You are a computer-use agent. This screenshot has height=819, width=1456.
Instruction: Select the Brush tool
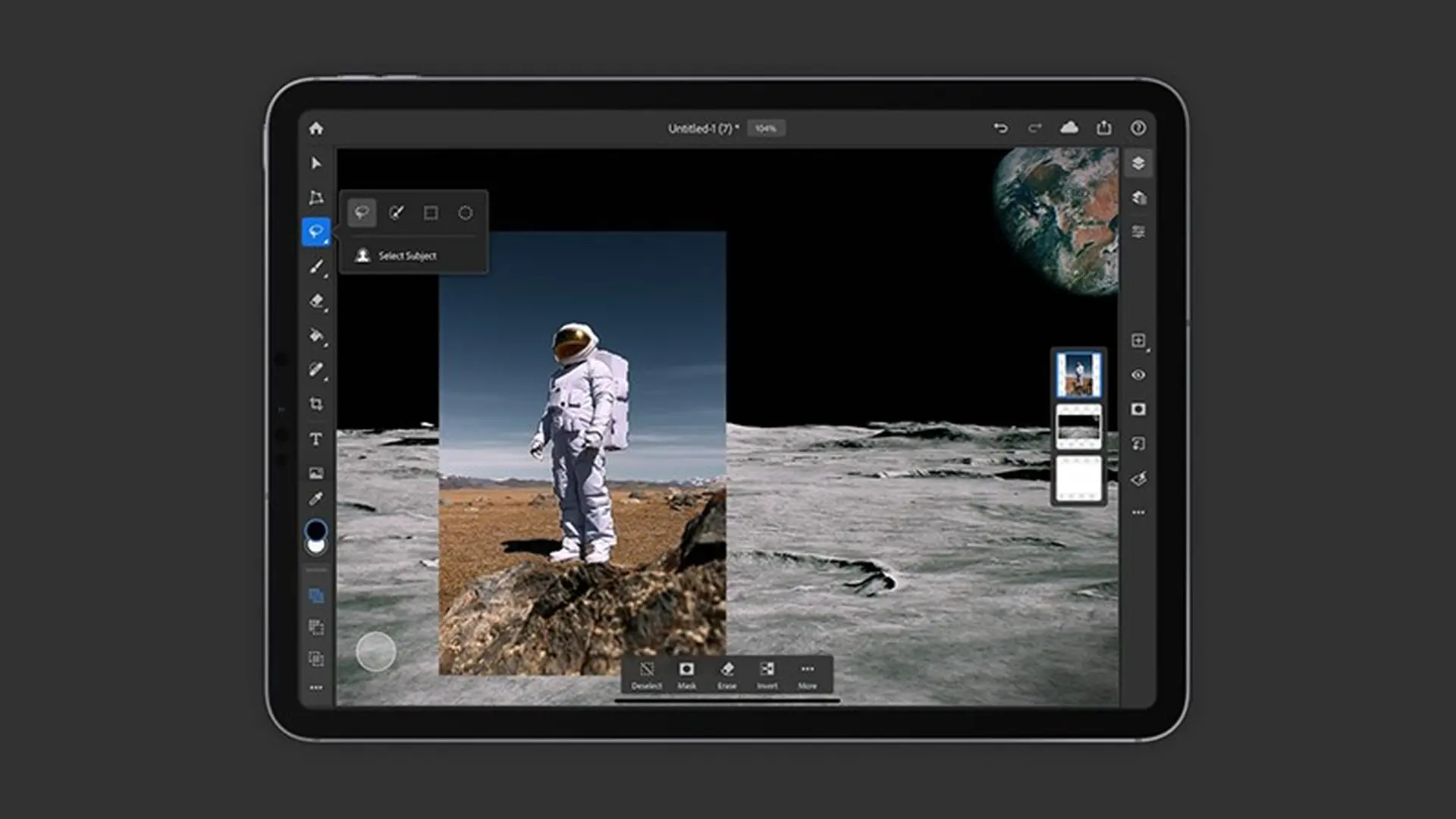(x=317, y=265)
